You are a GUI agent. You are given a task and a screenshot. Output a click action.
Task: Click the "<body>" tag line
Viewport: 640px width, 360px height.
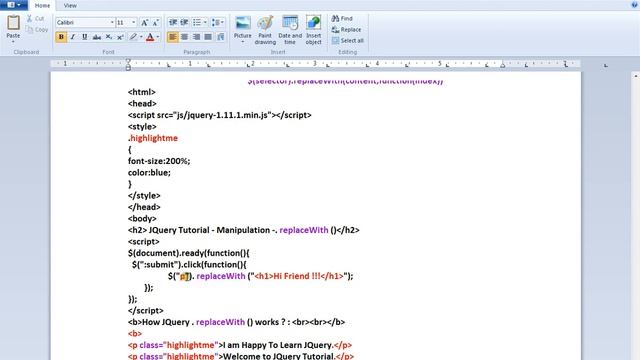click(142, 219)
